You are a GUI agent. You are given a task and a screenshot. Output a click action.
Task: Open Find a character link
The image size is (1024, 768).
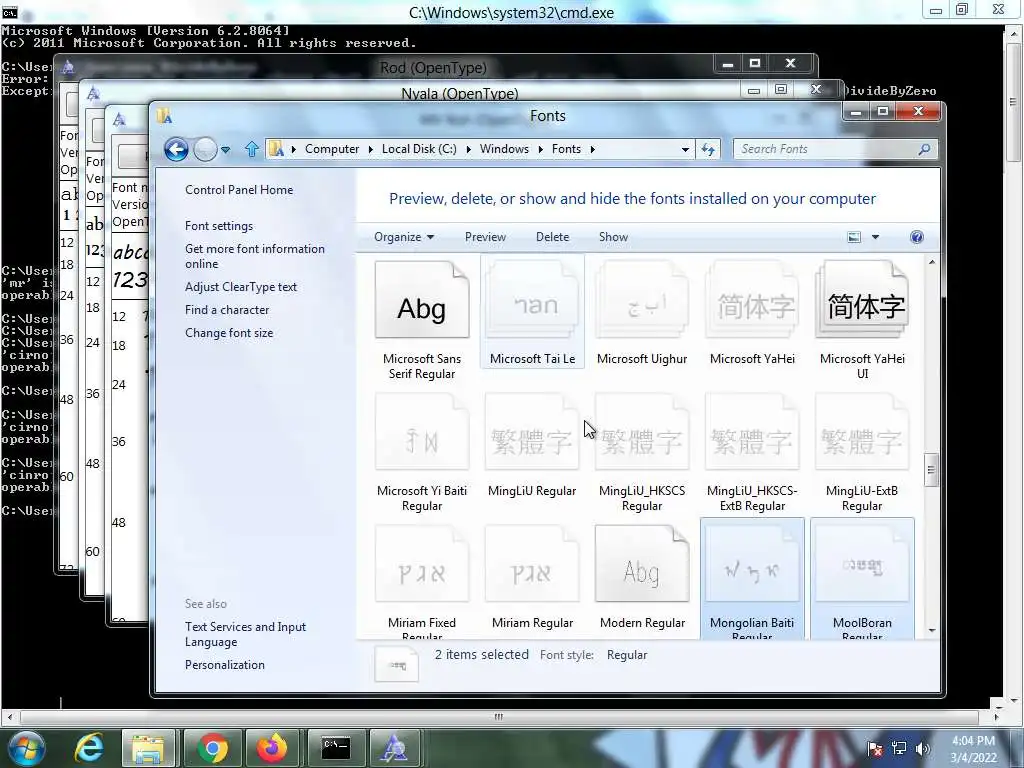227,310
